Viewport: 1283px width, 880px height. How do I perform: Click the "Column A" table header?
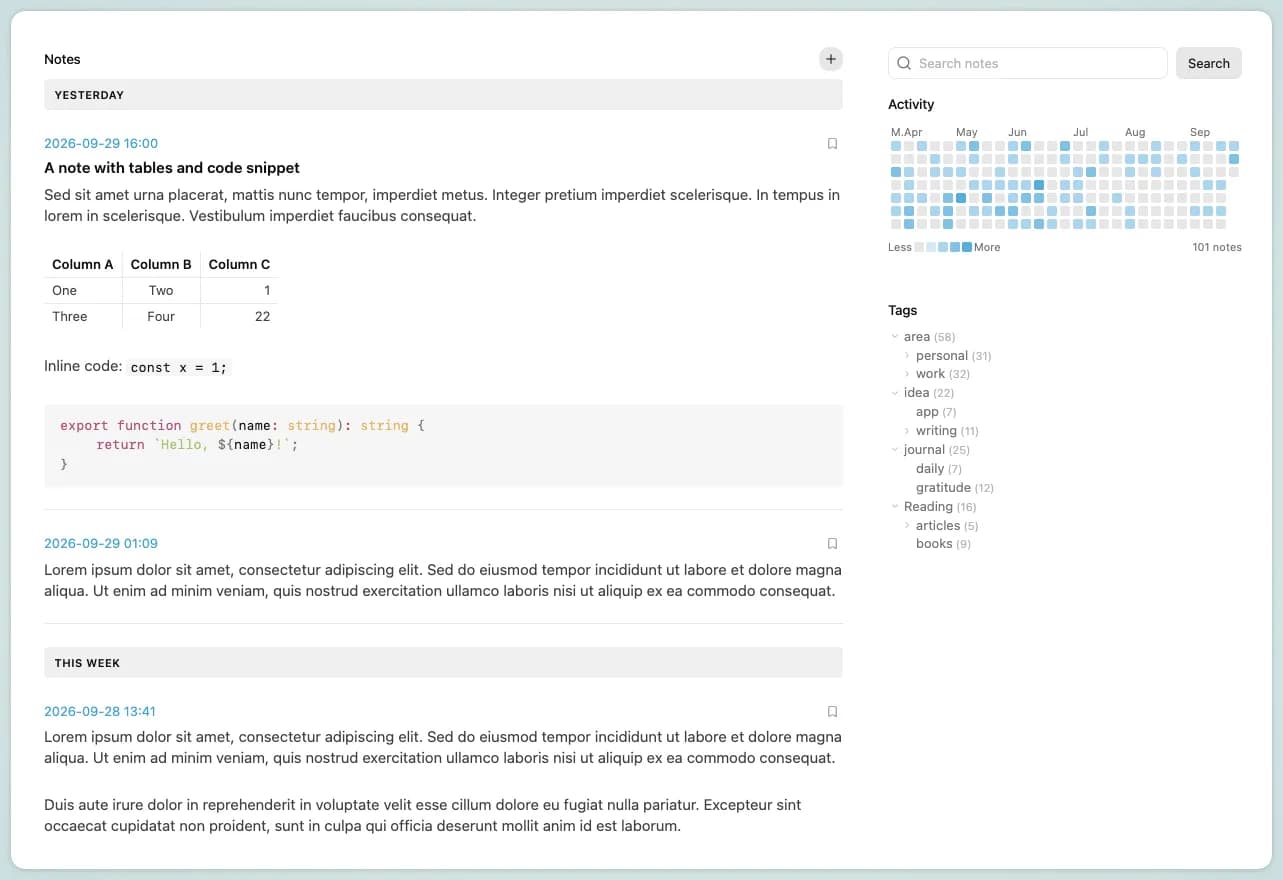[x=83, y=264]
